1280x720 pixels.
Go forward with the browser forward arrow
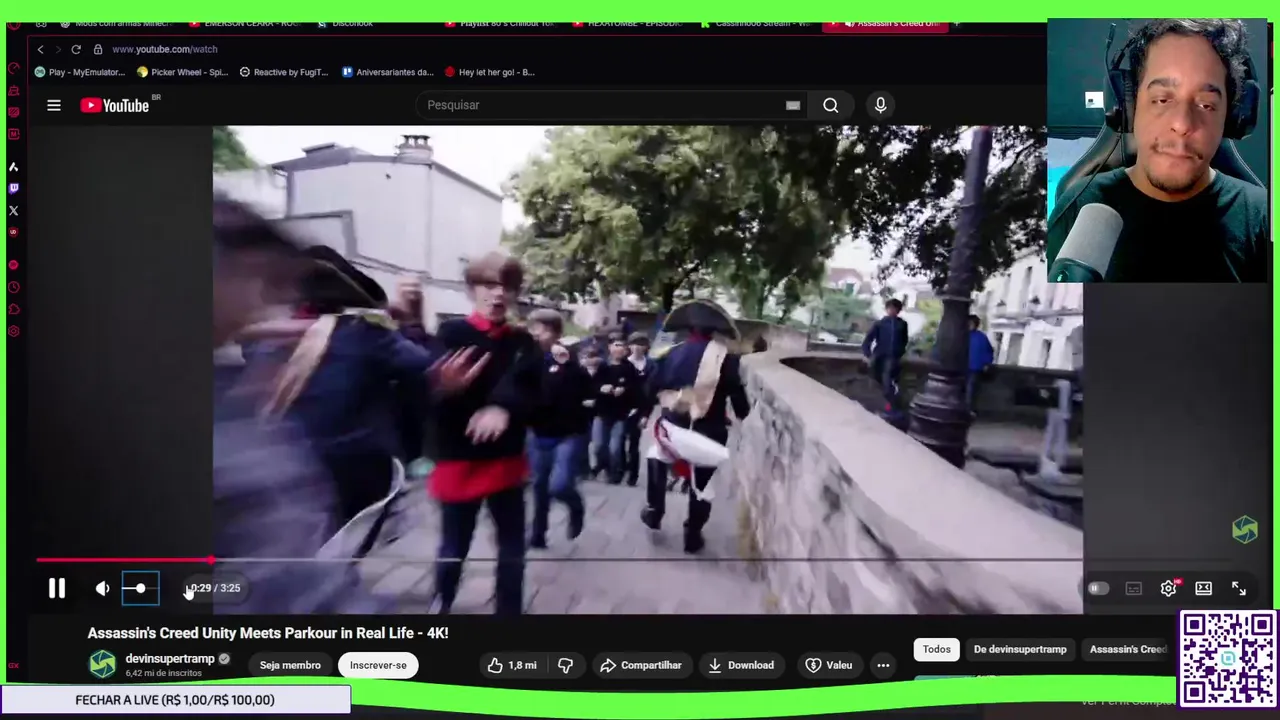pyautogui.click(x=58, y=49)
